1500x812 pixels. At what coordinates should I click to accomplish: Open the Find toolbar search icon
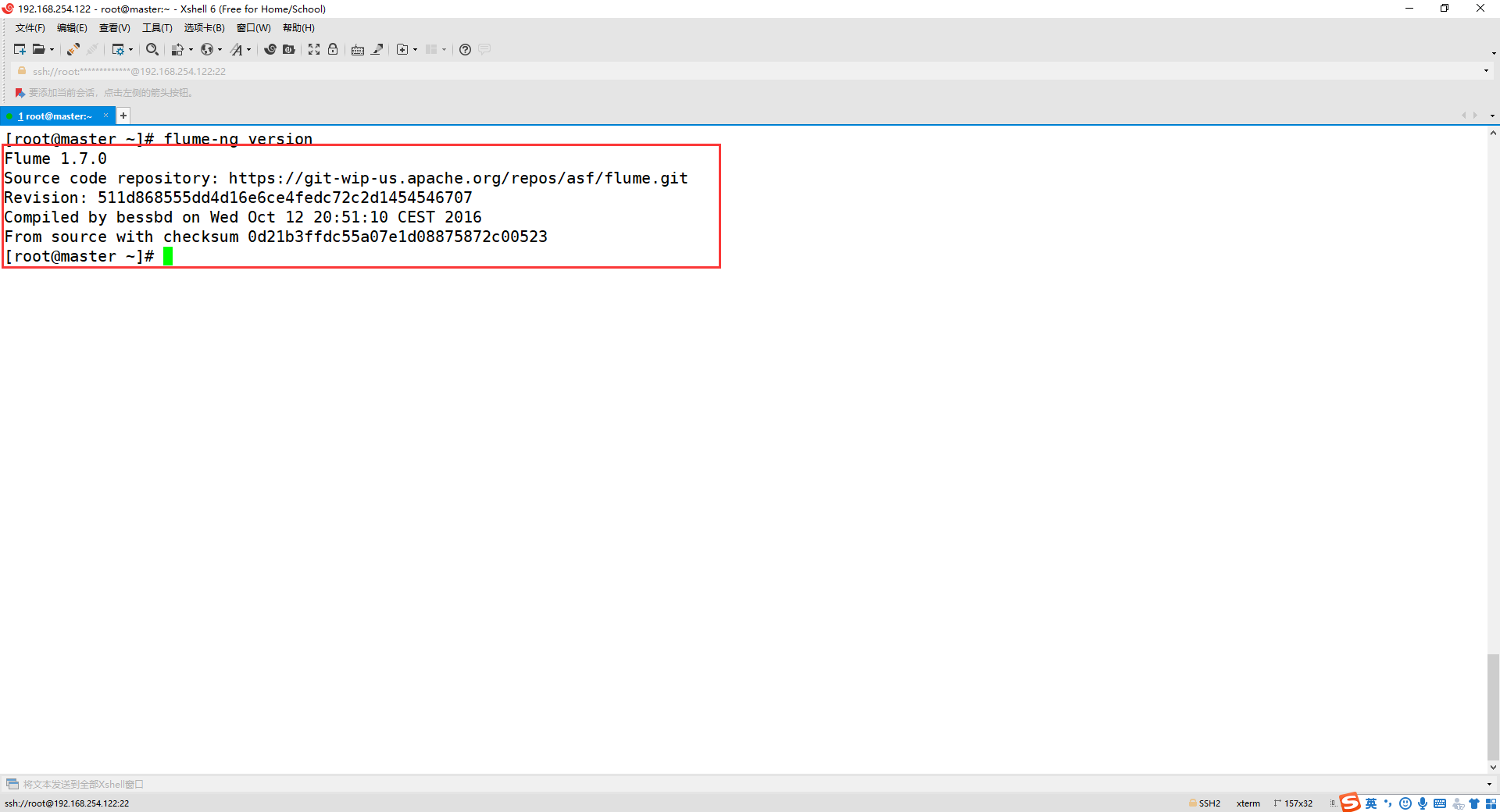(x=151, y=49)
